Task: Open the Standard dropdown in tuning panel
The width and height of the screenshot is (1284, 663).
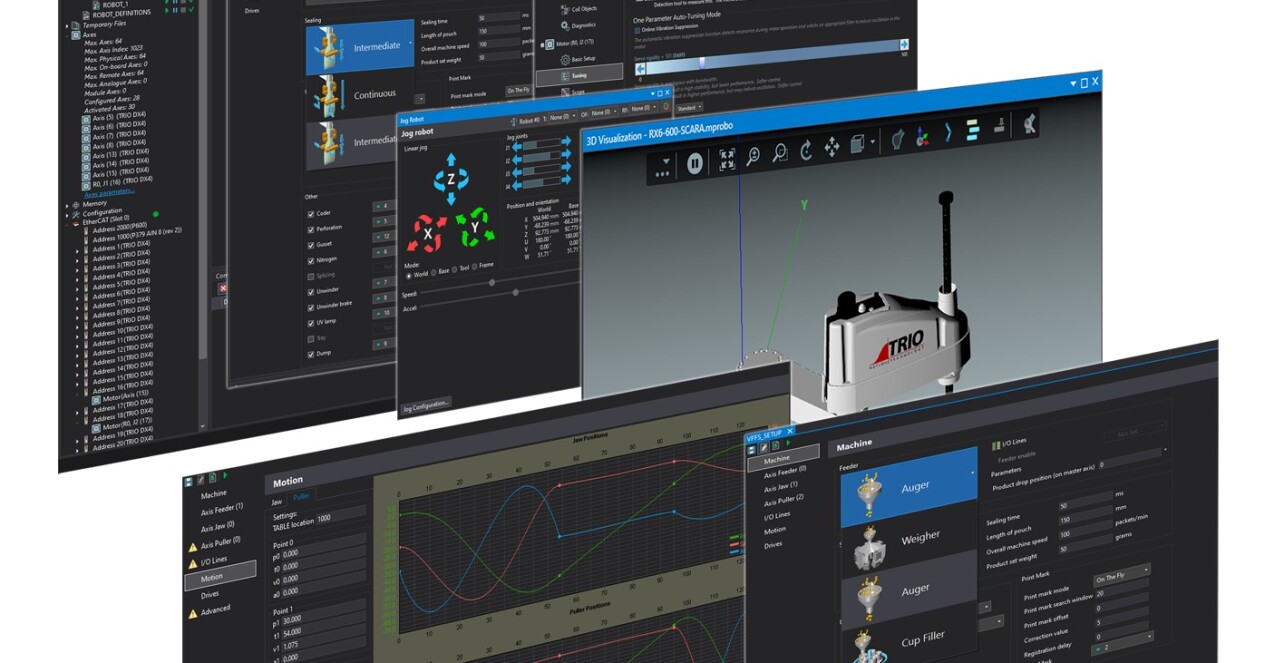Action: click(x=690, y=107)
